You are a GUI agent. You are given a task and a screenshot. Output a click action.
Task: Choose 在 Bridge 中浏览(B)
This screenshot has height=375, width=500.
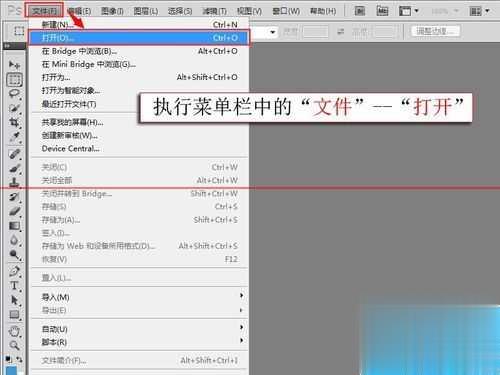(x=140, y=51)
